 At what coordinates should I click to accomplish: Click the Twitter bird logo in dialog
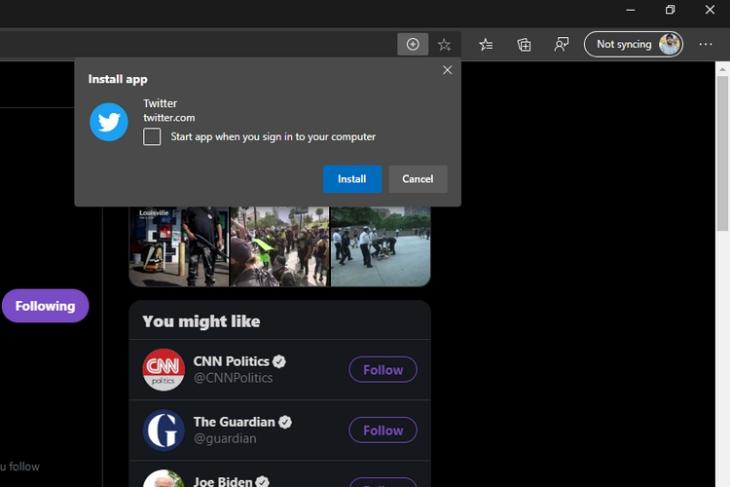pos(109,122)
